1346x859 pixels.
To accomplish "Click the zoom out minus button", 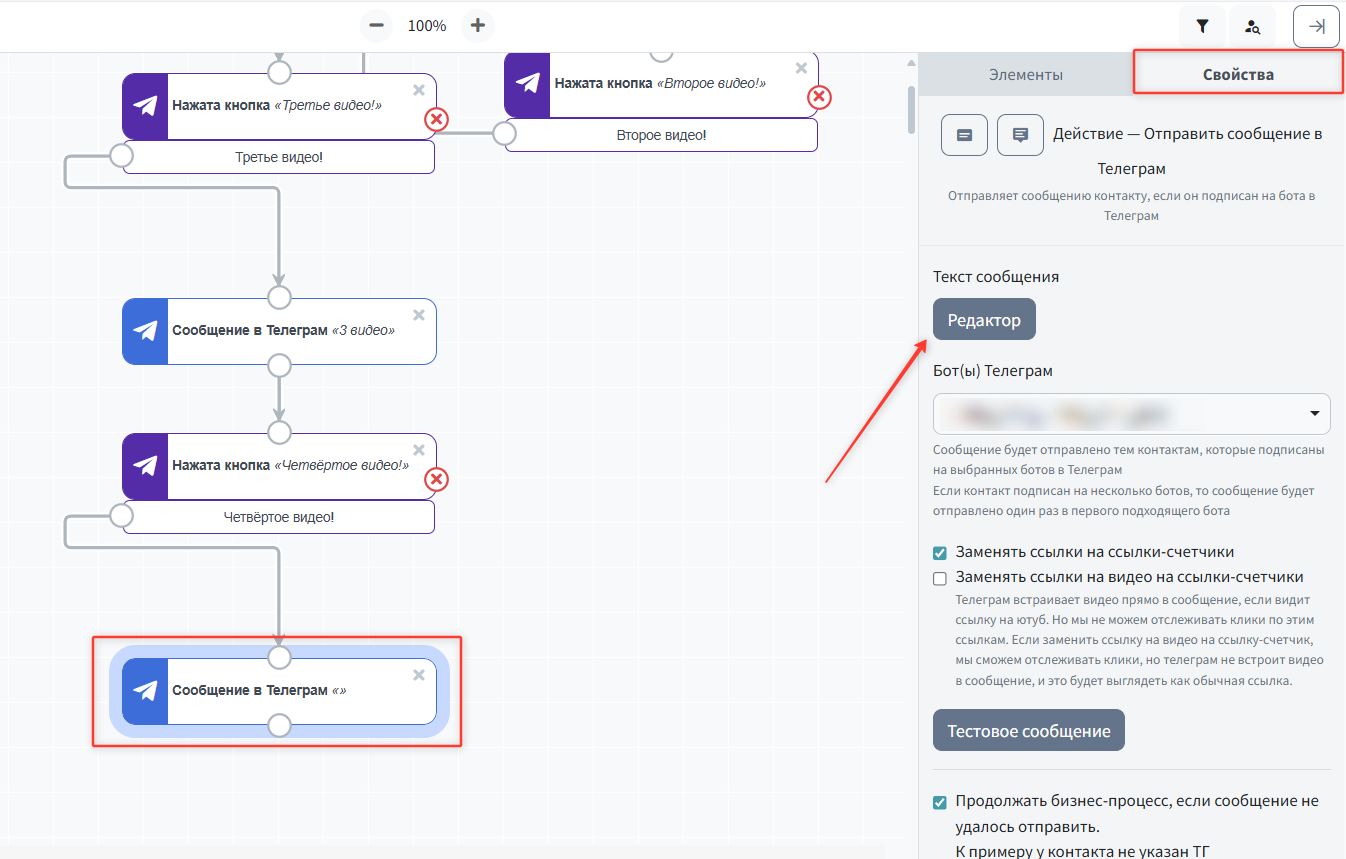I will pos(375,25).
